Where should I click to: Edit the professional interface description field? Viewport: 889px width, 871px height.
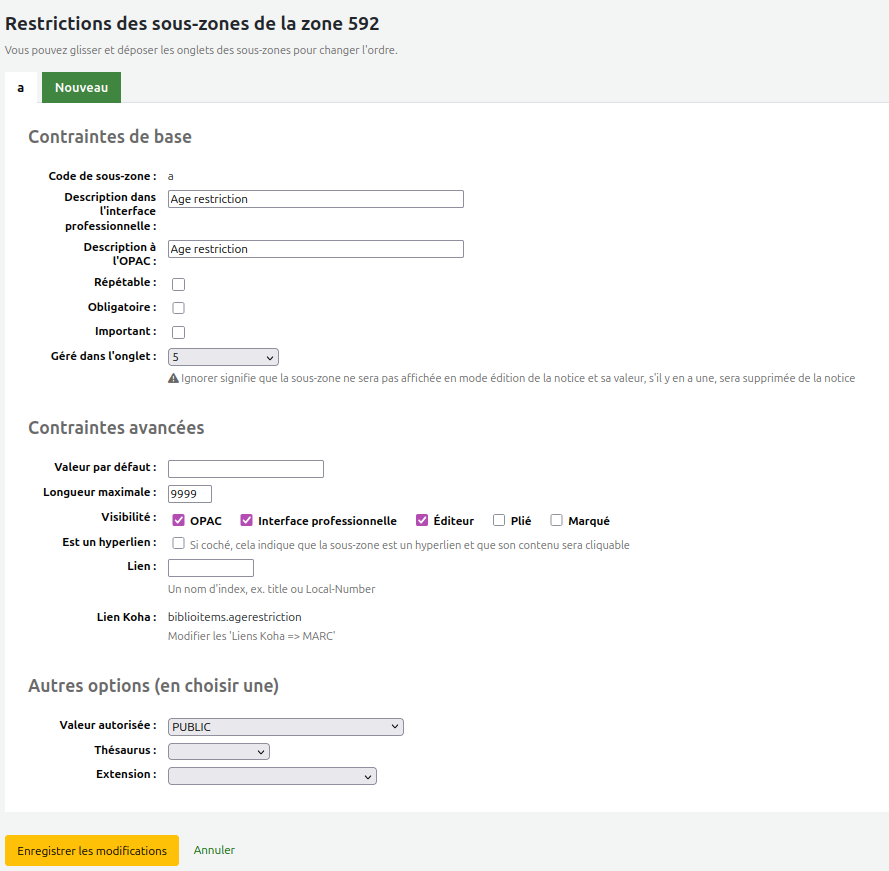pos(316,199)
